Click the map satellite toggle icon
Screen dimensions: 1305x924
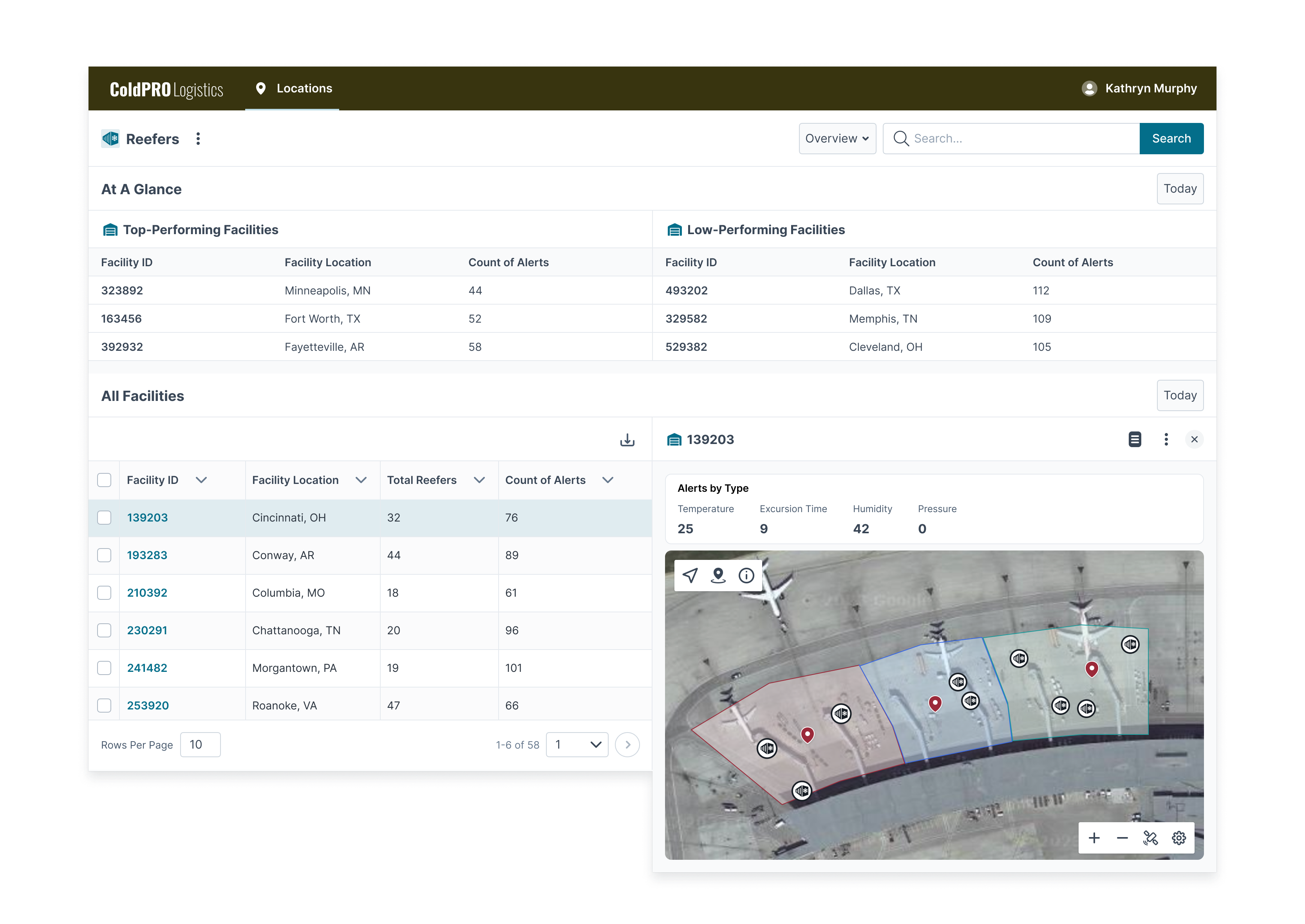pos(1150,838)
